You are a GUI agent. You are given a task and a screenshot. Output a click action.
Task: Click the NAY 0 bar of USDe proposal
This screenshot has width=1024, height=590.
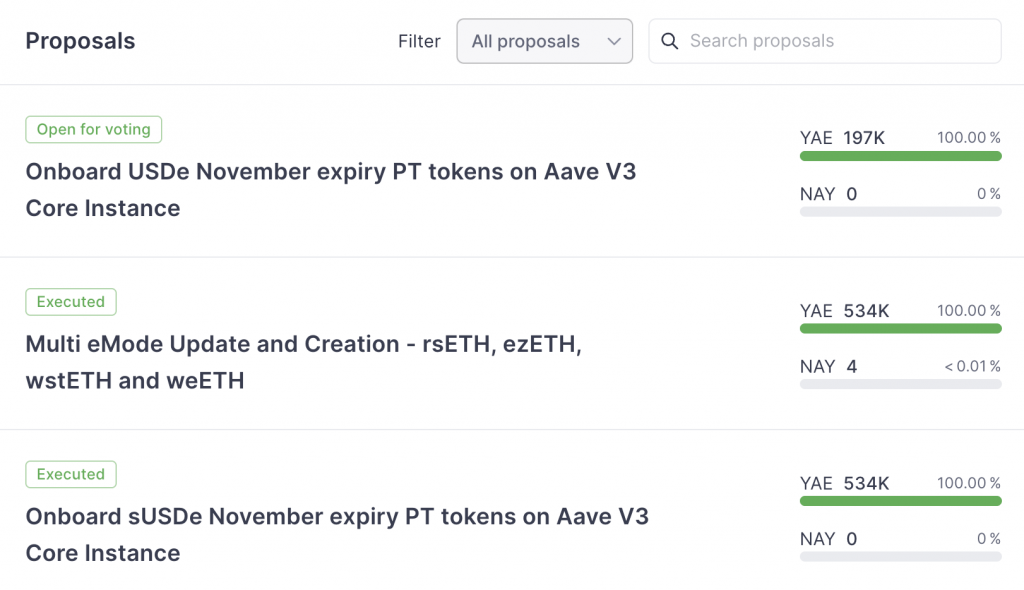[x=901, y=212]
